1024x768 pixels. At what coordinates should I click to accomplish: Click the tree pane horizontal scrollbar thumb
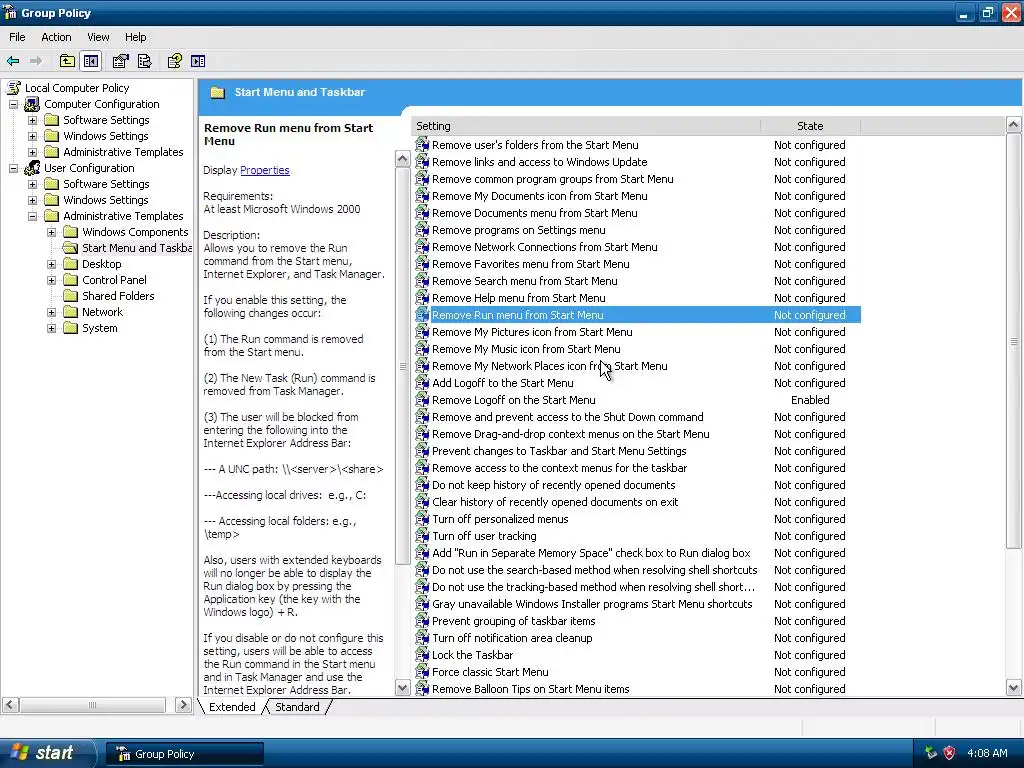[92, 705]
